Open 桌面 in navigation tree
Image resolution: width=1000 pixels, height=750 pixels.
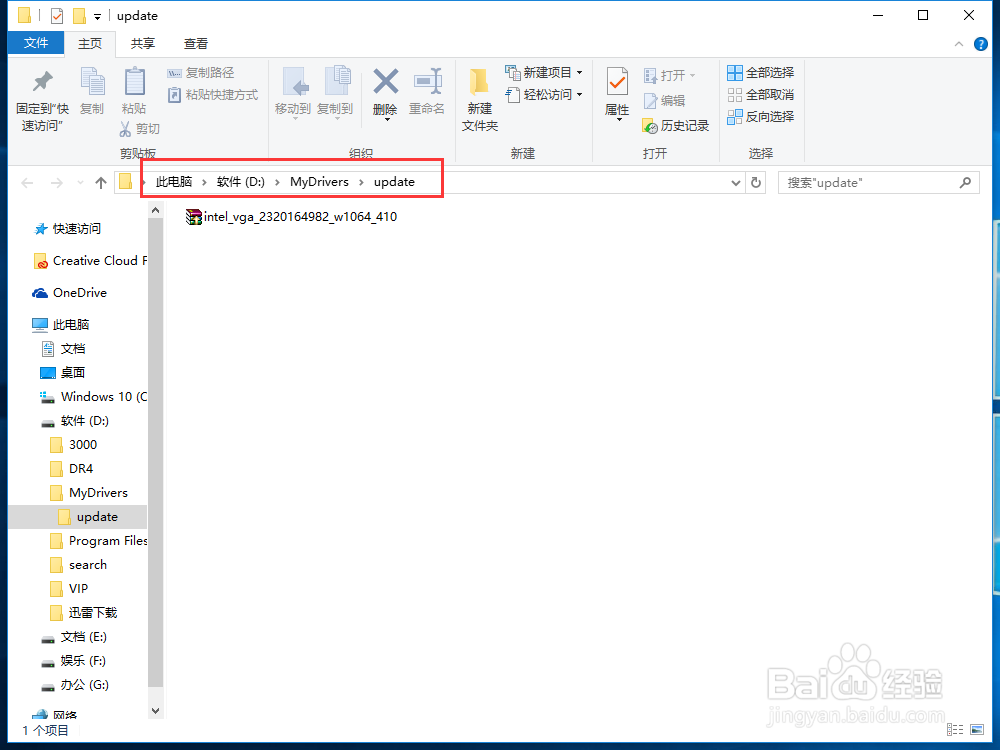coord(63,372)
